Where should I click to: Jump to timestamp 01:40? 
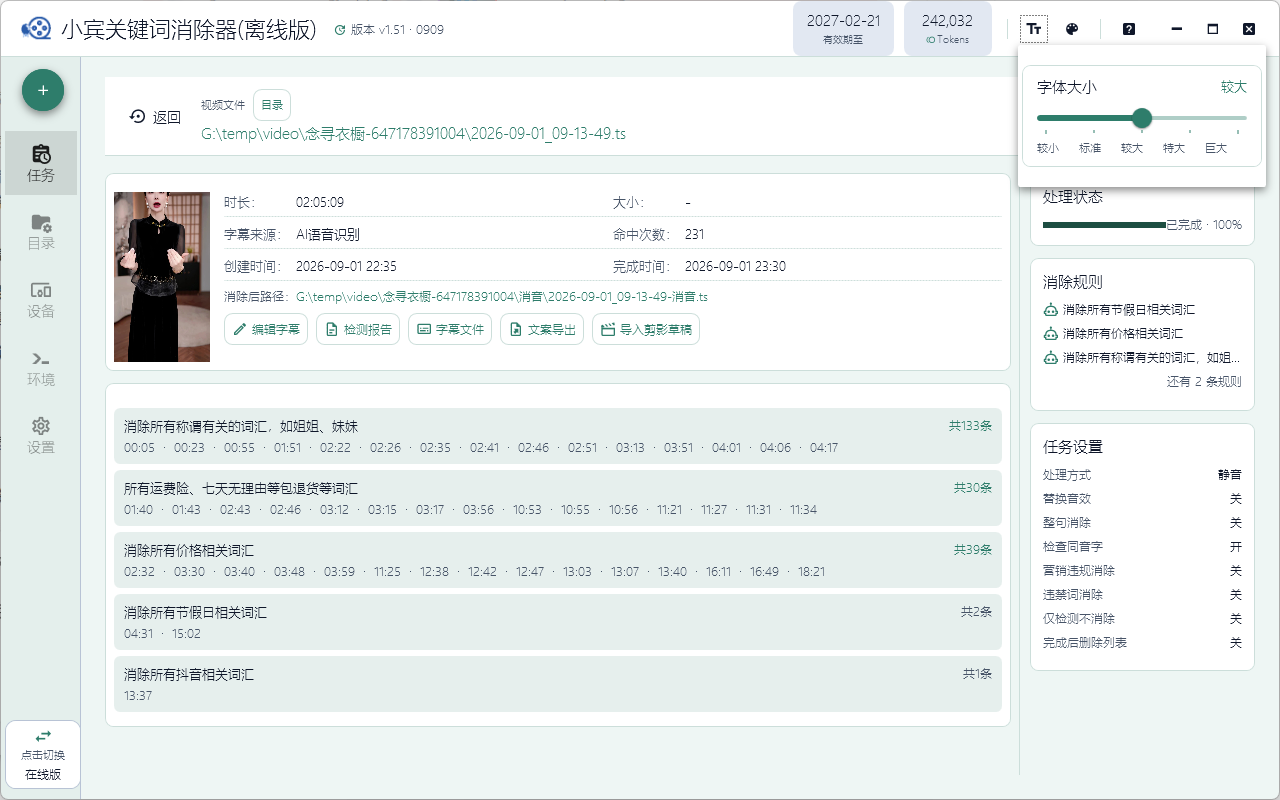tap(139, 510)
